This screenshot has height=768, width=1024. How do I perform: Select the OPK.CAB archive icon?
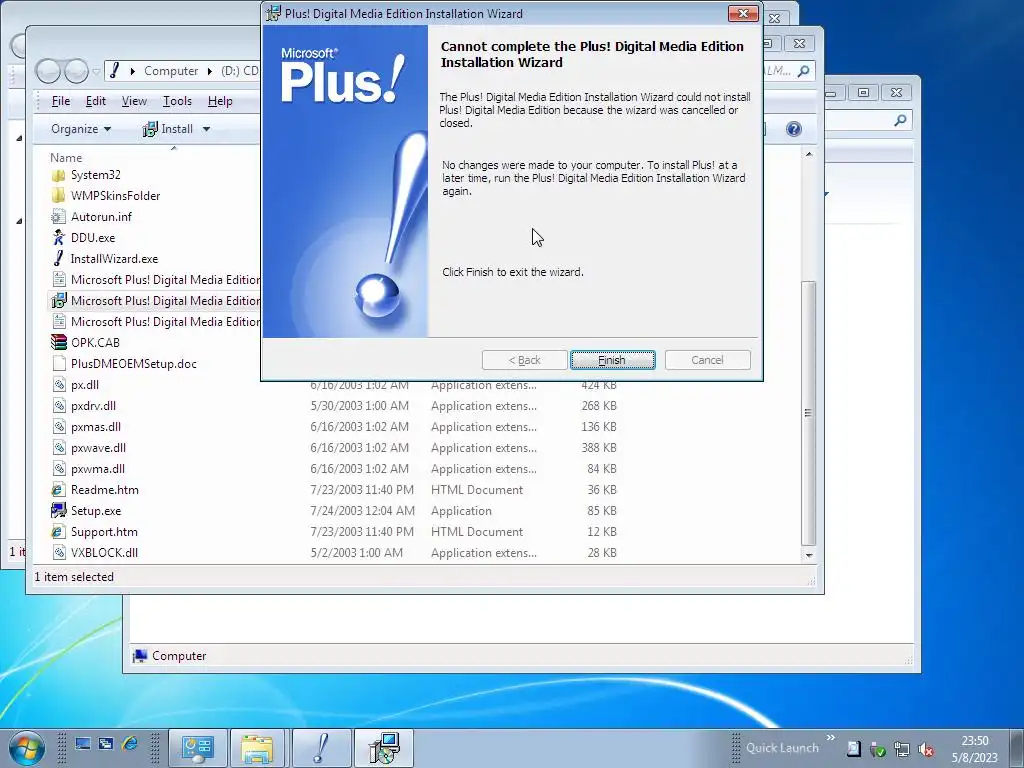(58, 342)
